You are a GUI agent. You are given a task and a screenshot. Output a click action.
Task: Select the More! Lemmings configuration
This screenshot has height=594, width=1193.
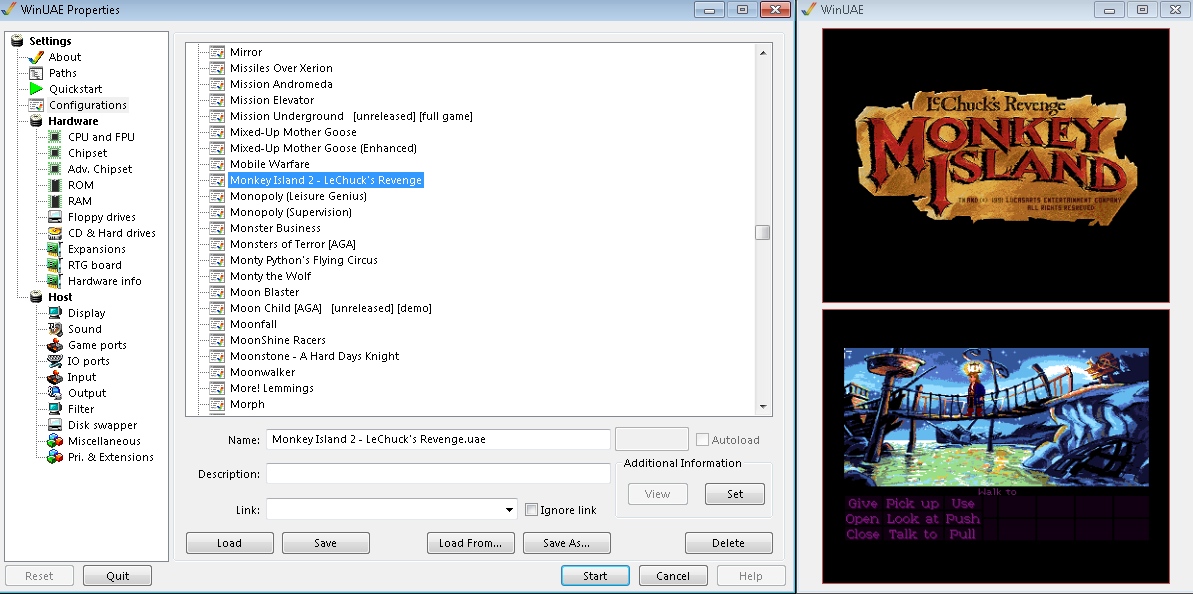[272, 388]
